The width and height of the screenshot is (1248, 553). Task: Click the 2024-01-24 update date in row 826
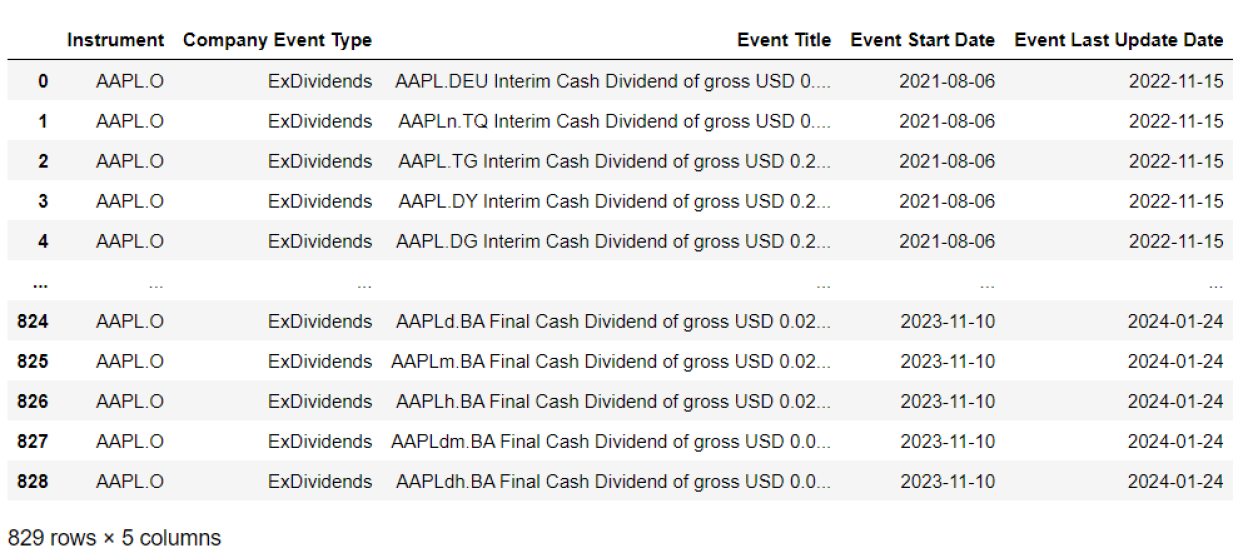1175,401
